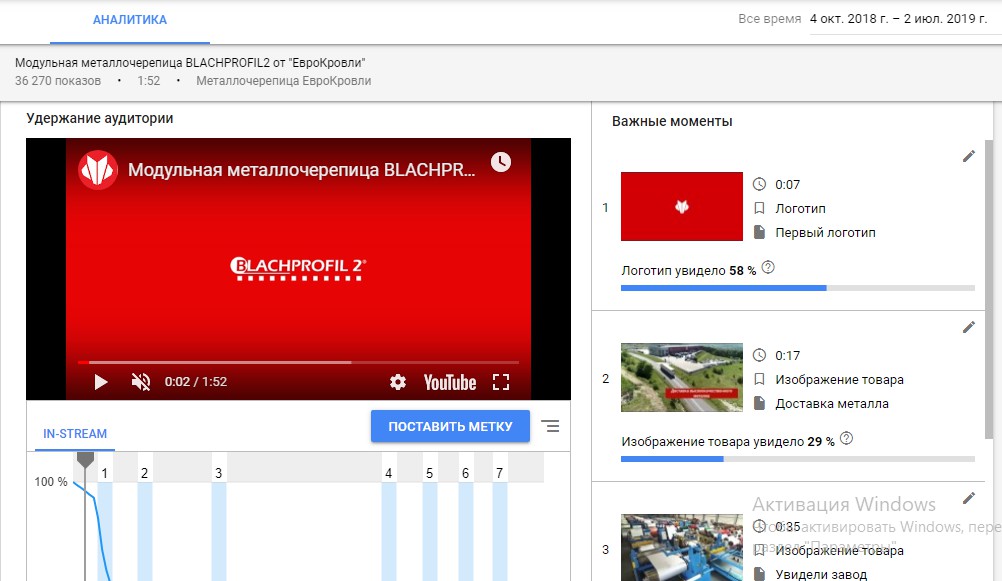
Task: Edit the Доставка металла moment with pencil
Action: 969,327
